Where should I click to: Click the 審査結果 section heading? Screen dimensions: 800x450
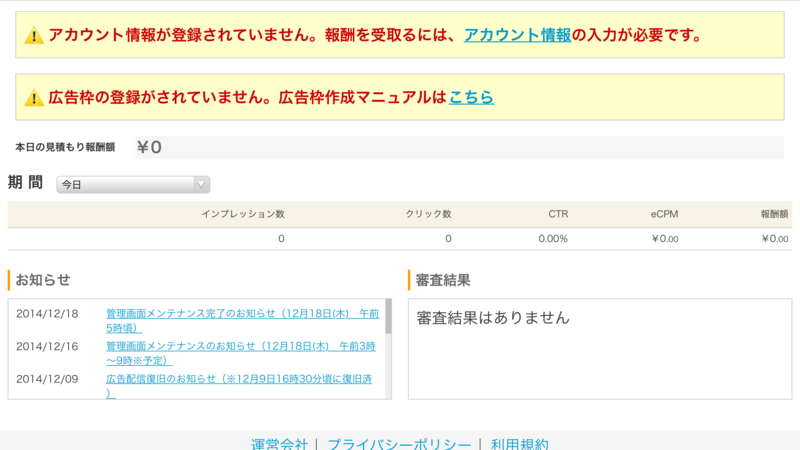pos(443,280)
